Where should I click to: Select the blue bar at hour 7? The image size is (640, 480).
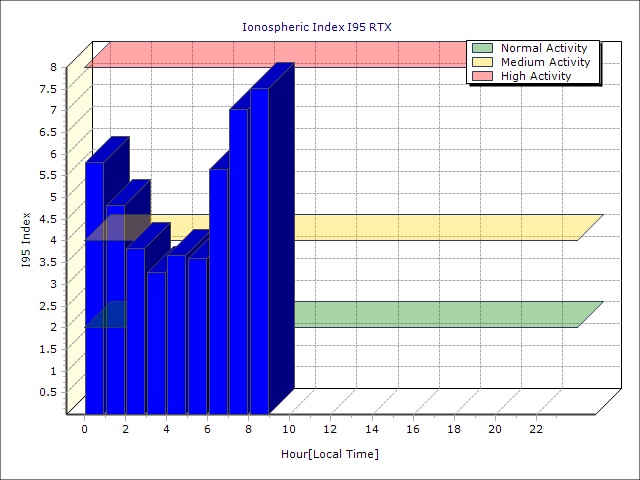pyautogui.click(x=238, y=260)
